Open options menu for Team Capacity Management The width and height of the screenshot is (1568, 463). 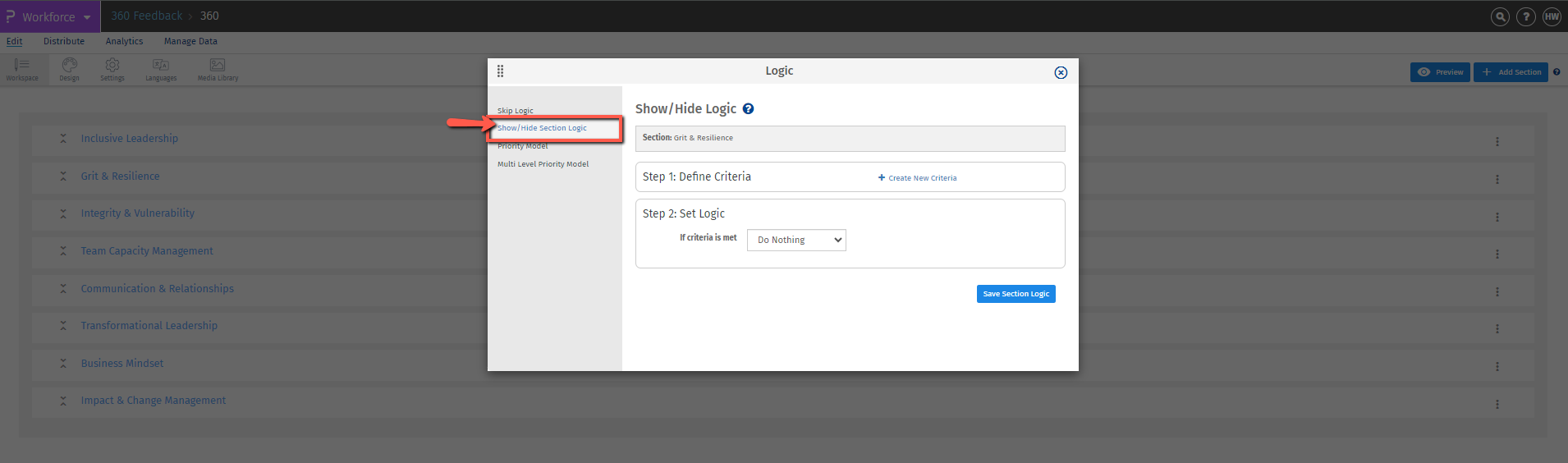coord(1497,254)
